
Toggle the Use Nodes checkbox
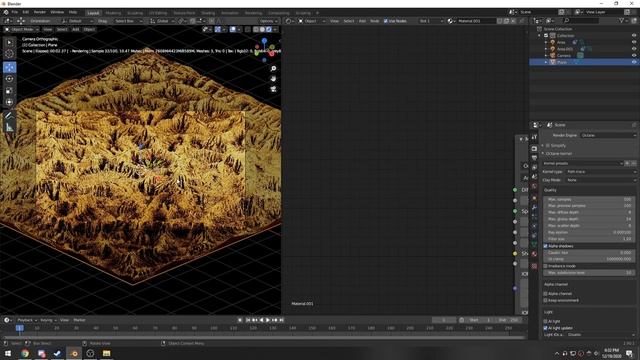point(386,21)
